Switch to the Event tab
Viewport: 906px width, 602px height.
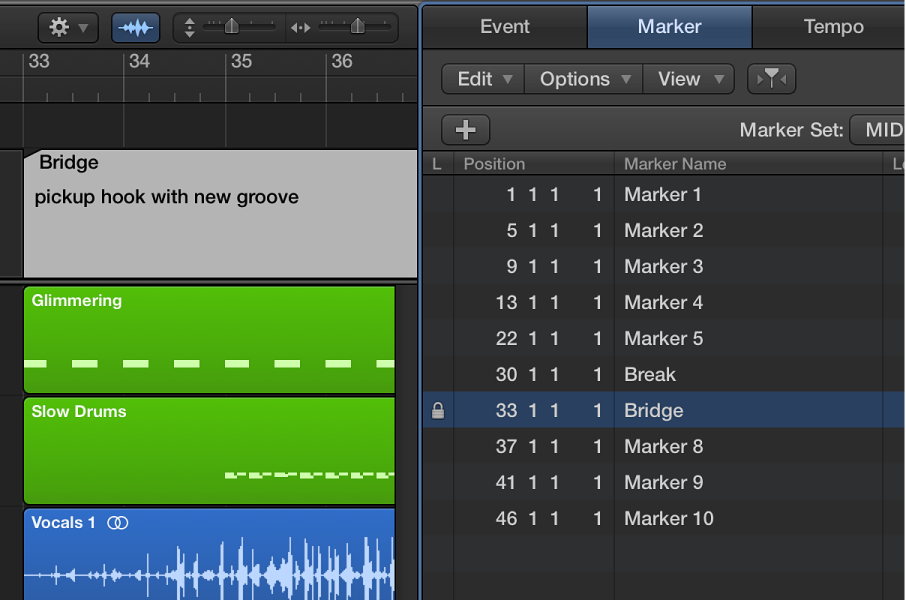coord(505,26)
